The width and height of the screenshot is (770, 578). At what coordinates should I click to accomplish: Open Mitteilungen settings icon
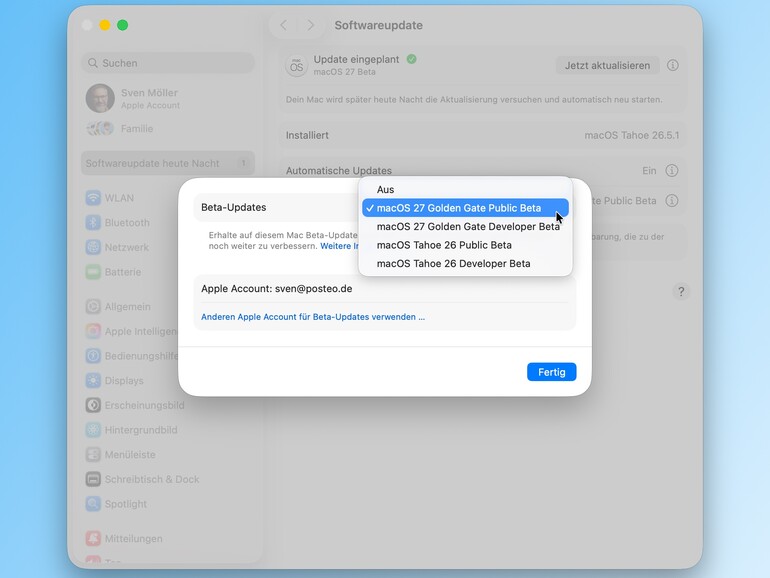(x=93, y=539)
